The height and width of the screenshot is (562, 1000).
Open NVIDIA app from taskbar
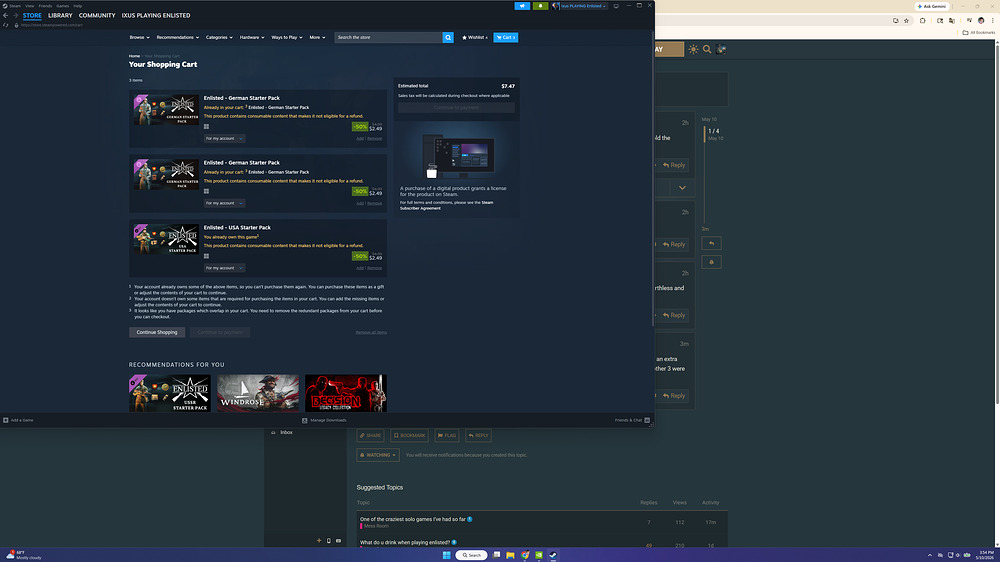click(539, 555)
